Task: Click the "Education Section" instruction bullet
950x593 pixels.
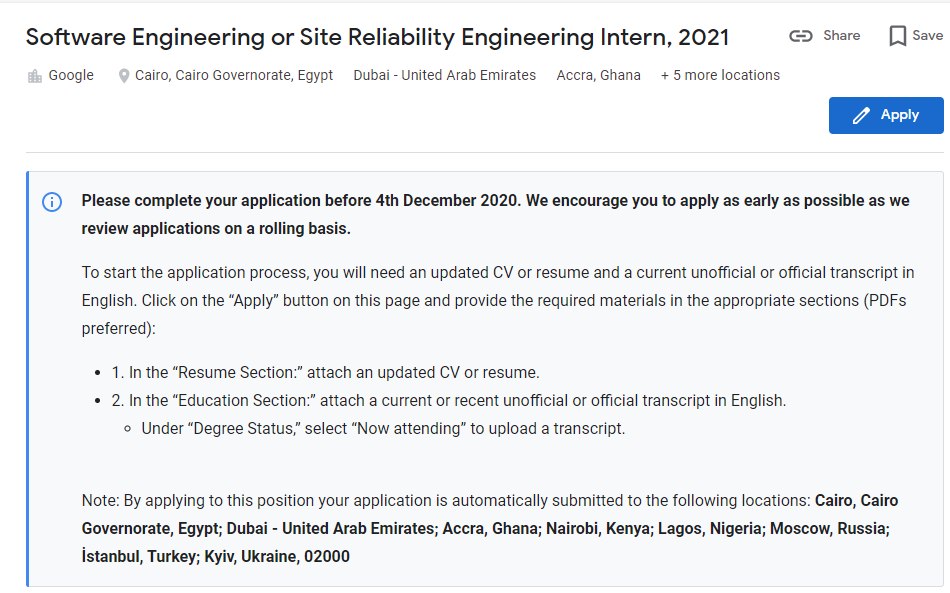Action: [x=448, y=400]
